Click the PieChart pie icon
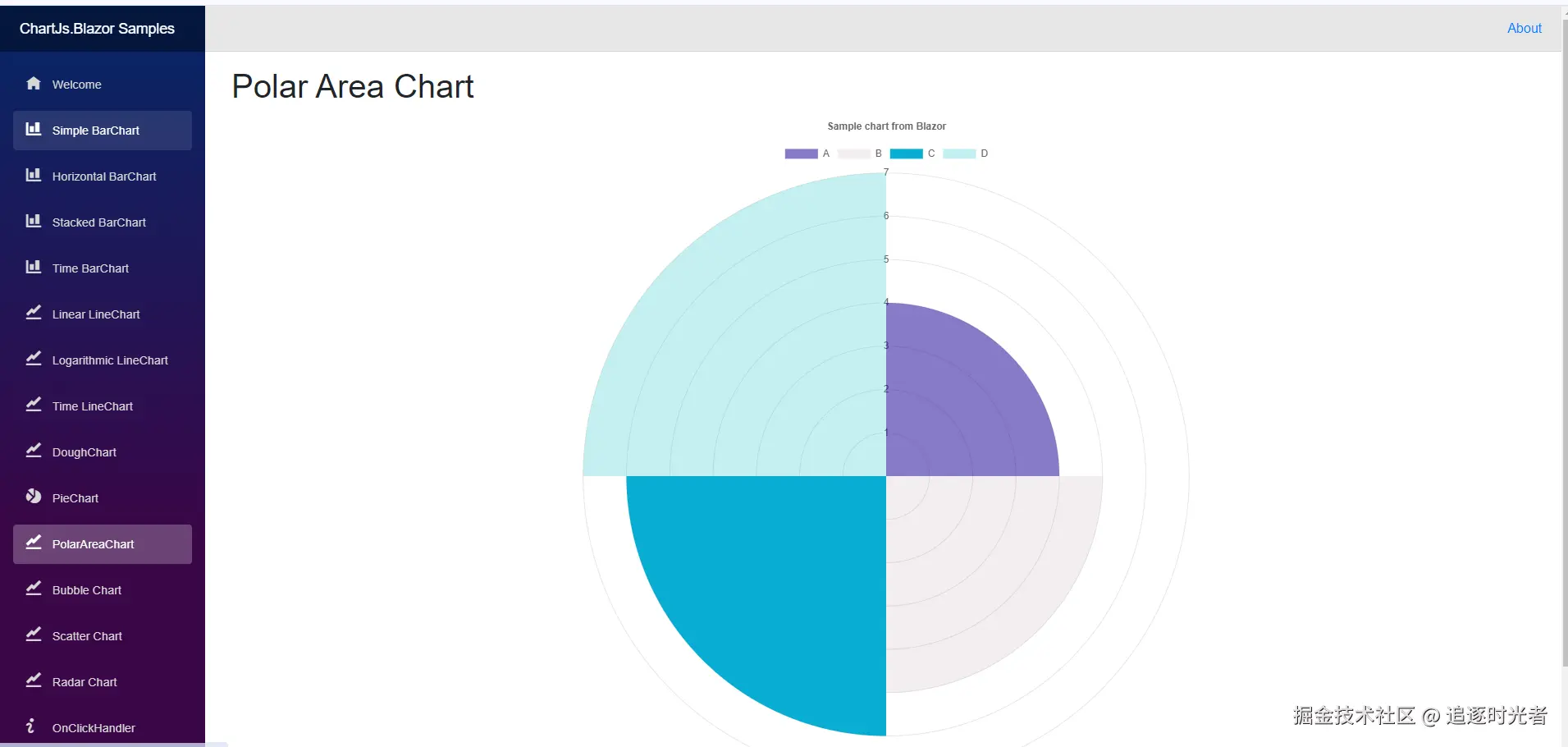The image size is (1568, 747). (34, 497)
